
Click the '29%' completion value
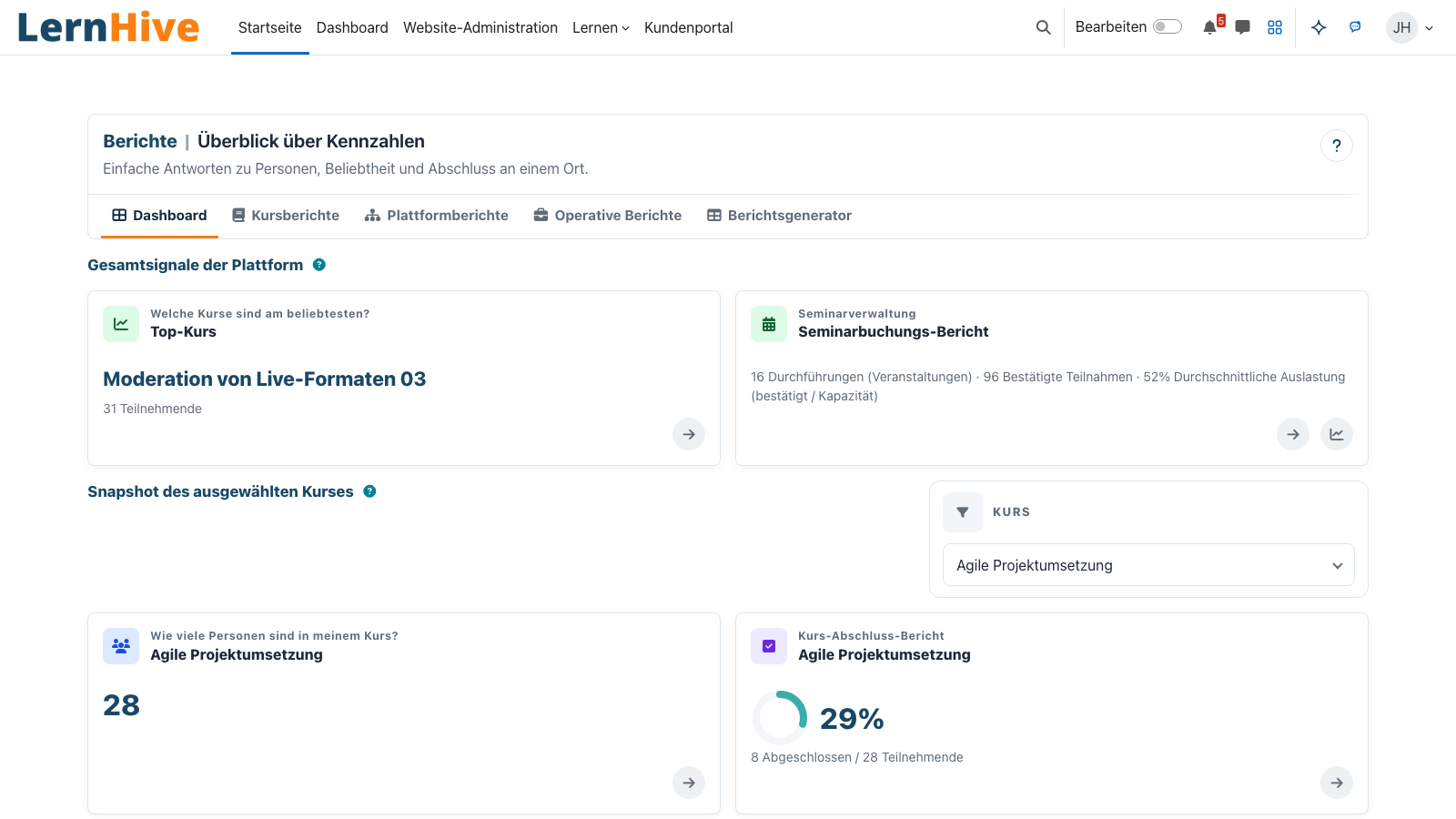[852, 719]
